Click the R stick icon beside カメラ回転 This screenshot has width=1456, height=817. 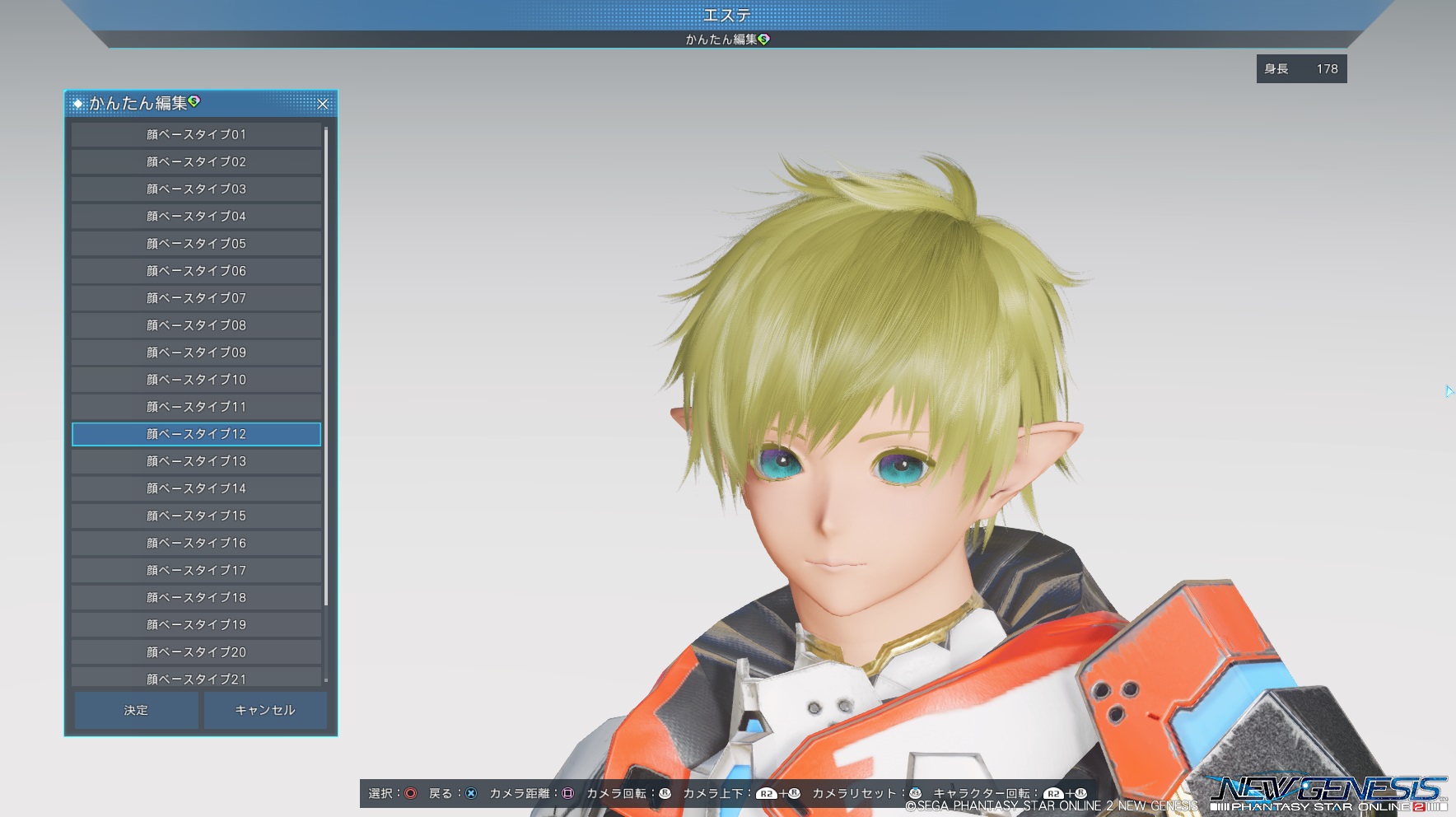coord(665,793)
